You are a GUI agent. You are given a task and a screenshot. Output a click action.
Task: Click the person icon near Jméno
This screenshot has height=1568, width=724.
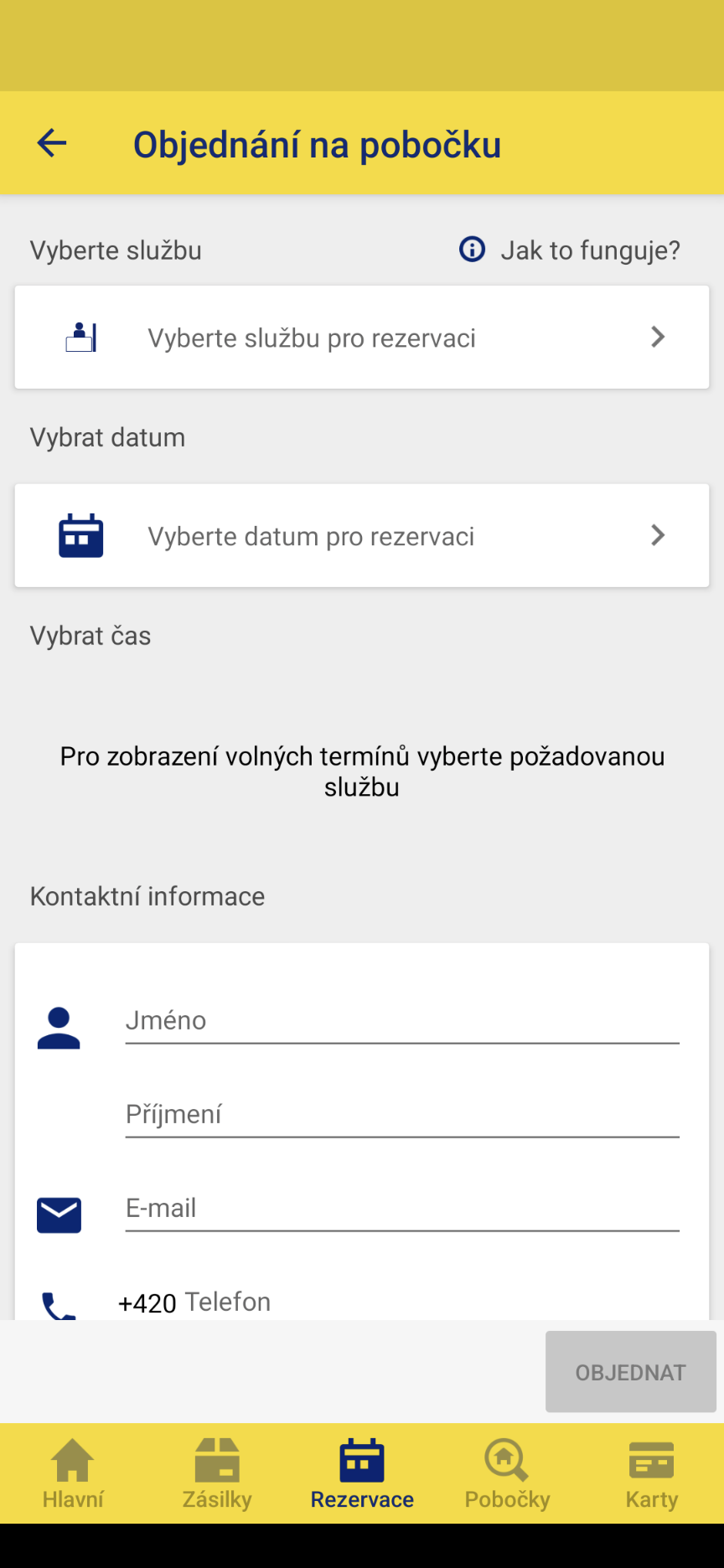[x=59, y=1029]
